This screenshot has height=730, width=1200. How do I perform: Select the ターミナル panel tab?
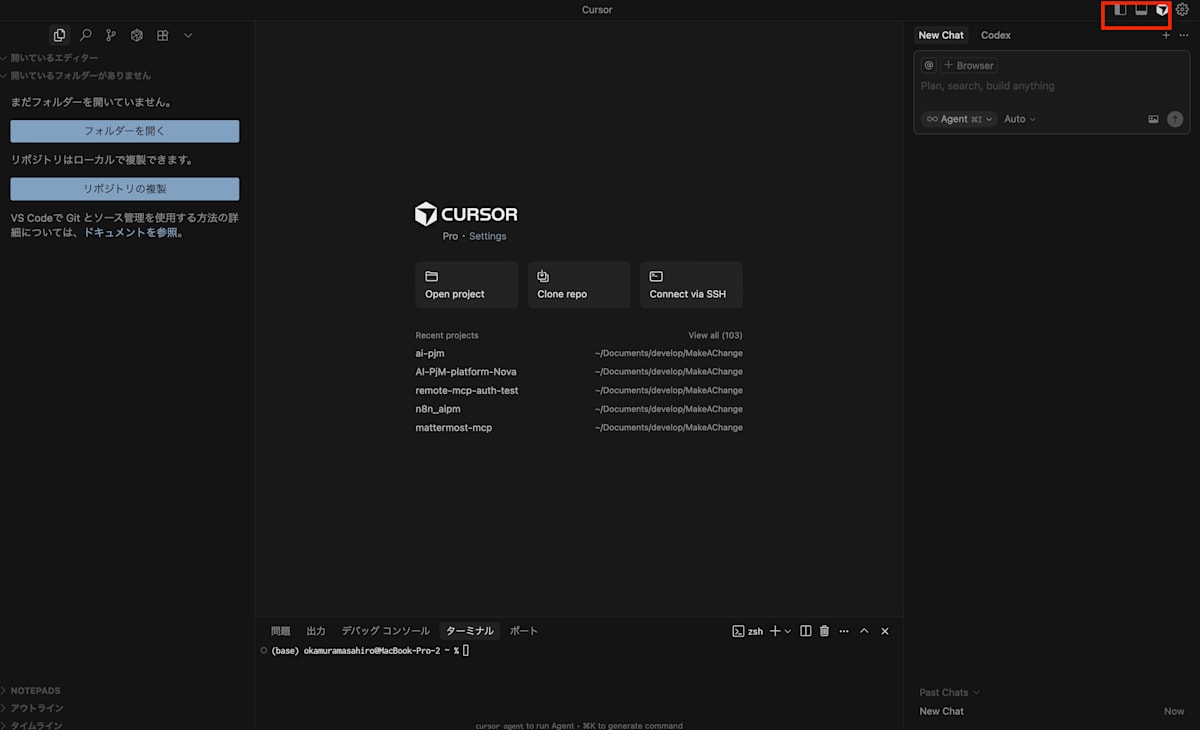click(470, 631)
